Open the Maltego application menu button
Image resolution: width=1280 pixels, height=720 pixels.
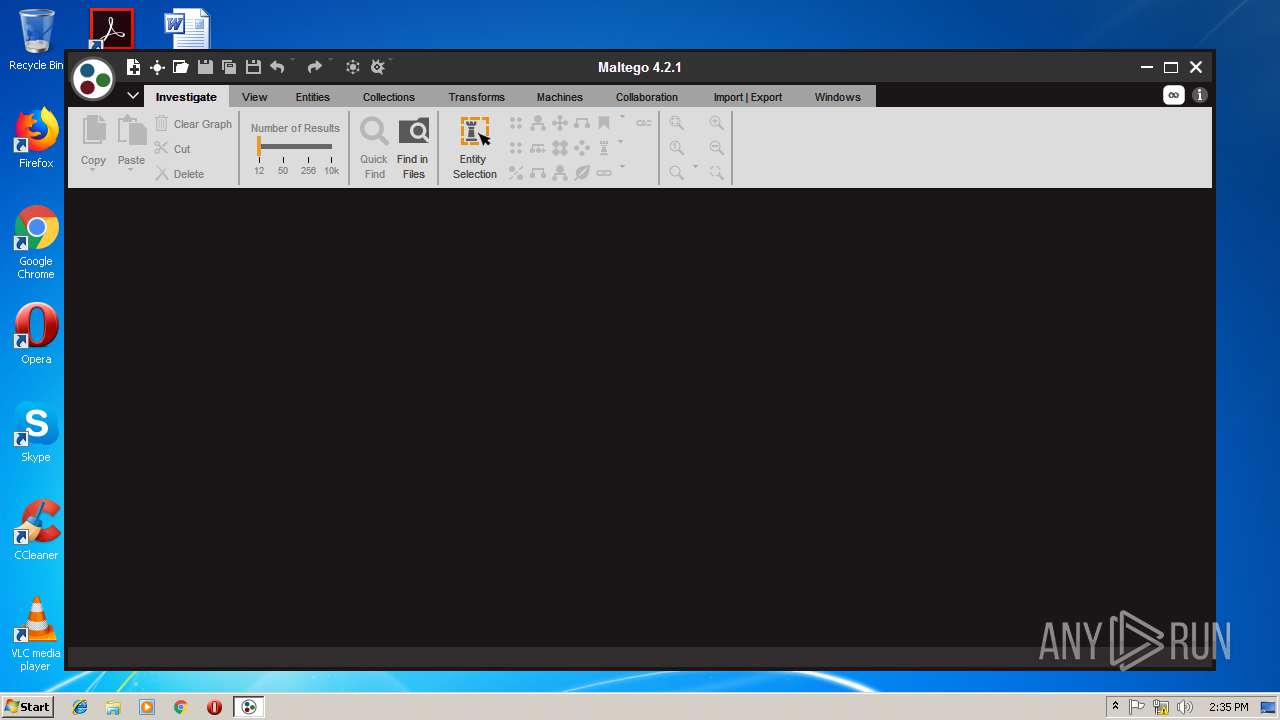pyautogui.click(x=94, y=79)
